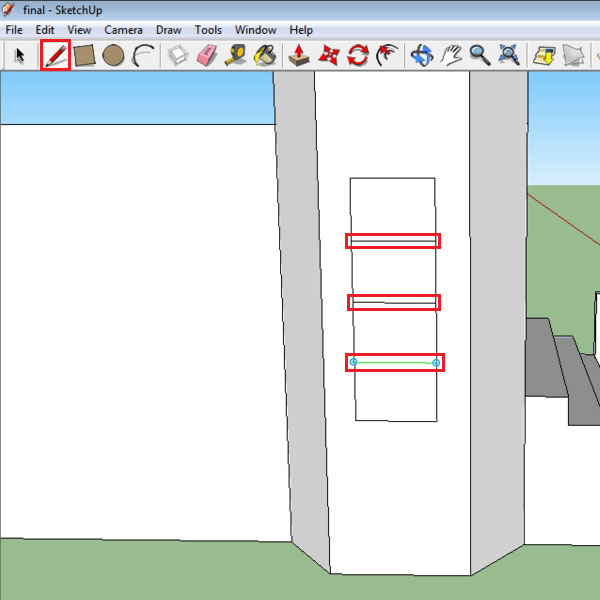Screen dimensions: 600x600
Task: Click the Zoom Extents icon
Action: [x=509, y=55]
